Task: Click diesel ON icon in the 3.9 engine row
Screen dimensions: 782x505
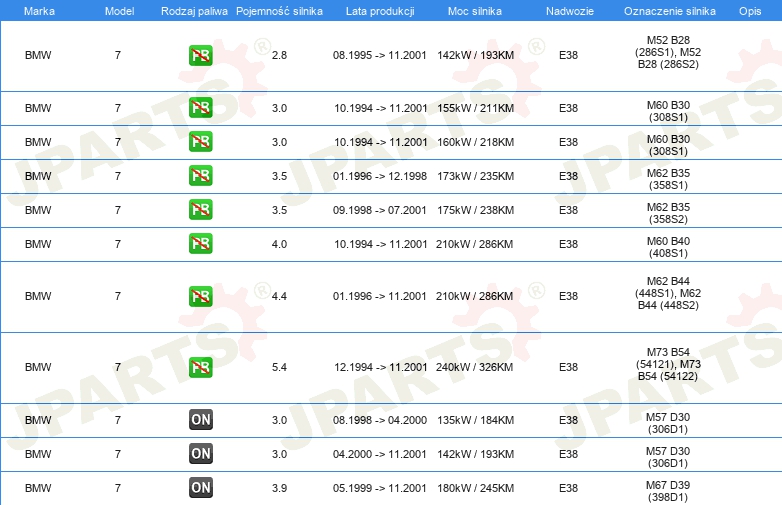Action: click(201, 488)
